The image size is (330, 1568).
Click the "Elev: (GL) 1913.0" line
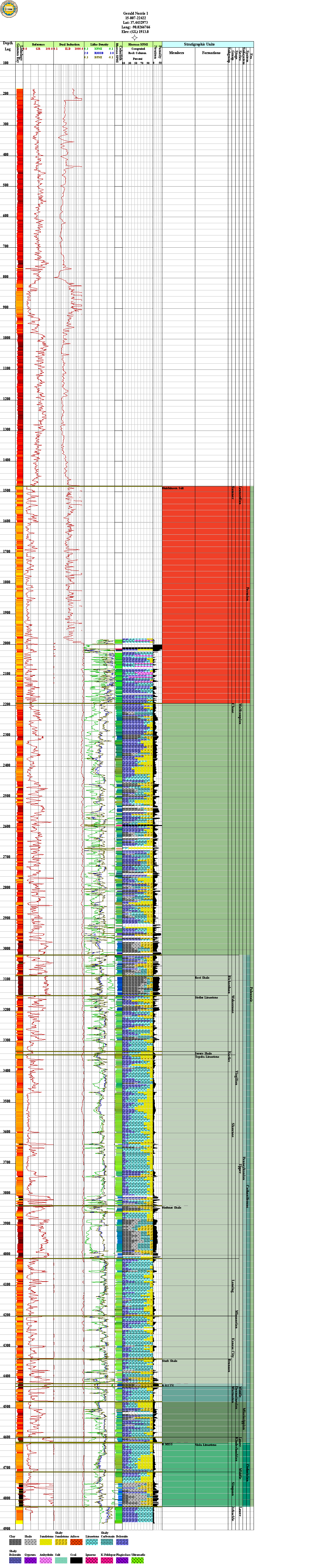(136, 32)
